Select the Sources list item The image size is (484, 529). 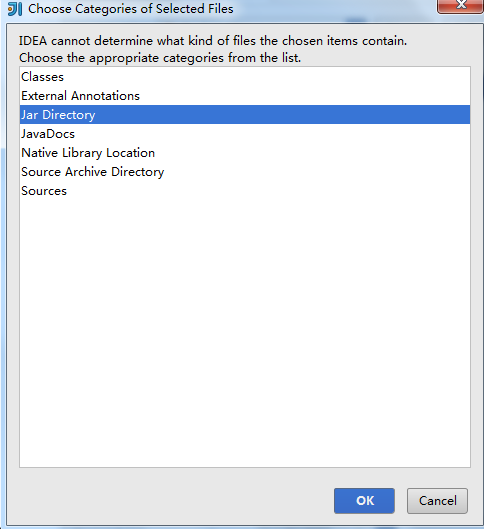(245, 191)
